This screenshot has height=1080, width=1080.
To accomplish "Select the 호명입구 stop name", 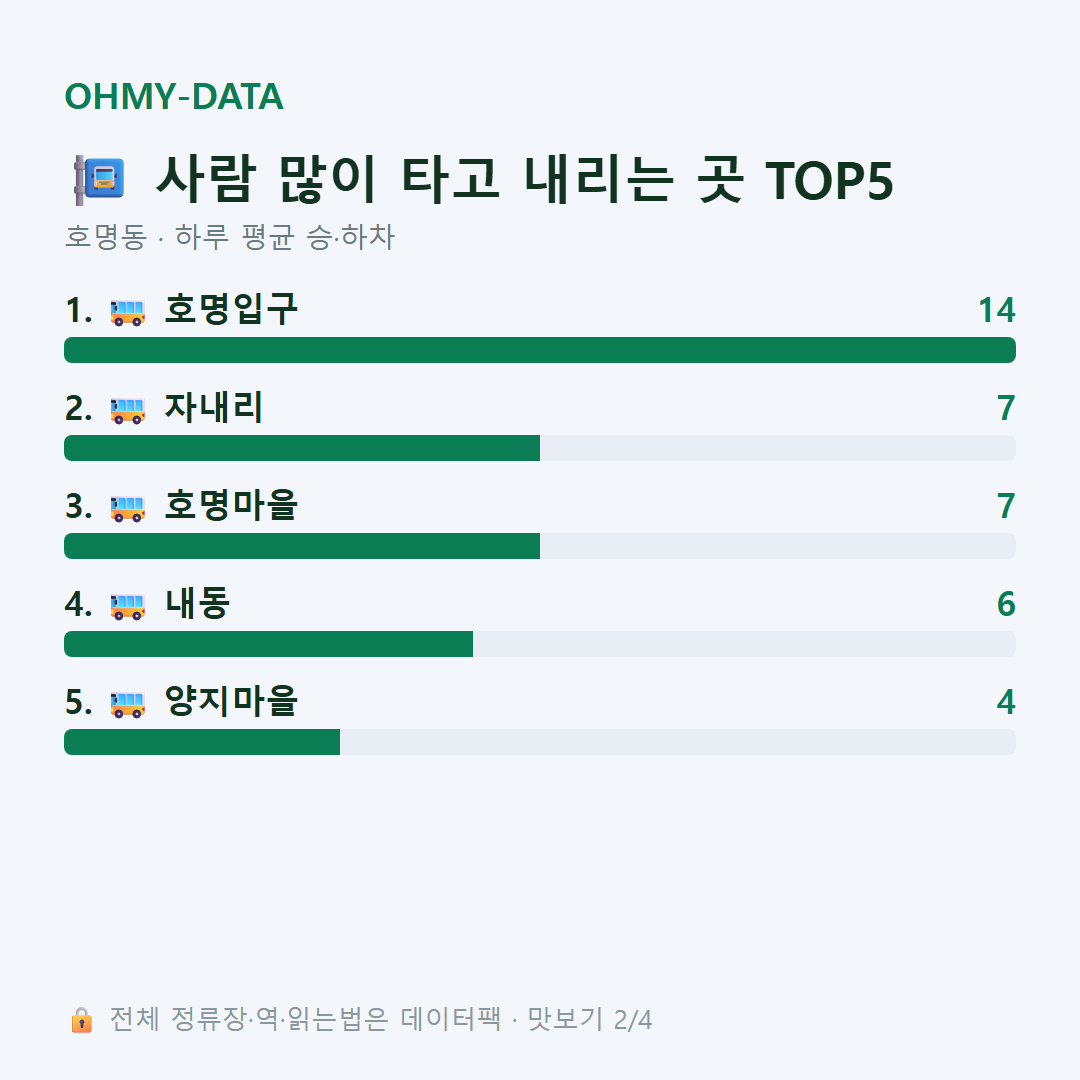I will pyautogui.click(x=231, y=309).
